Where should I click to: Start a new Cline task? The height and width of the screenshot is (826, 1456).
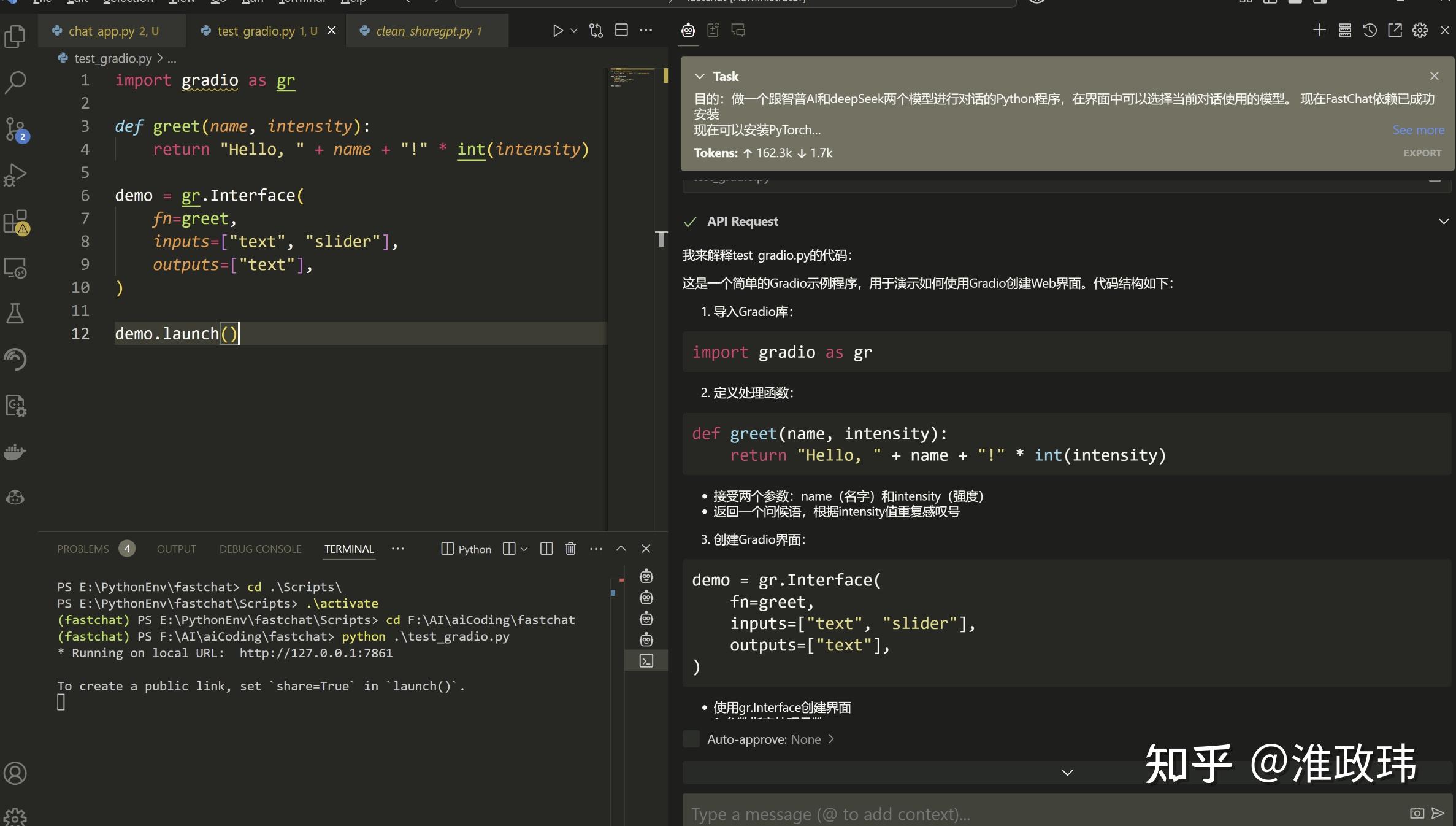(x=1319, y=30)
